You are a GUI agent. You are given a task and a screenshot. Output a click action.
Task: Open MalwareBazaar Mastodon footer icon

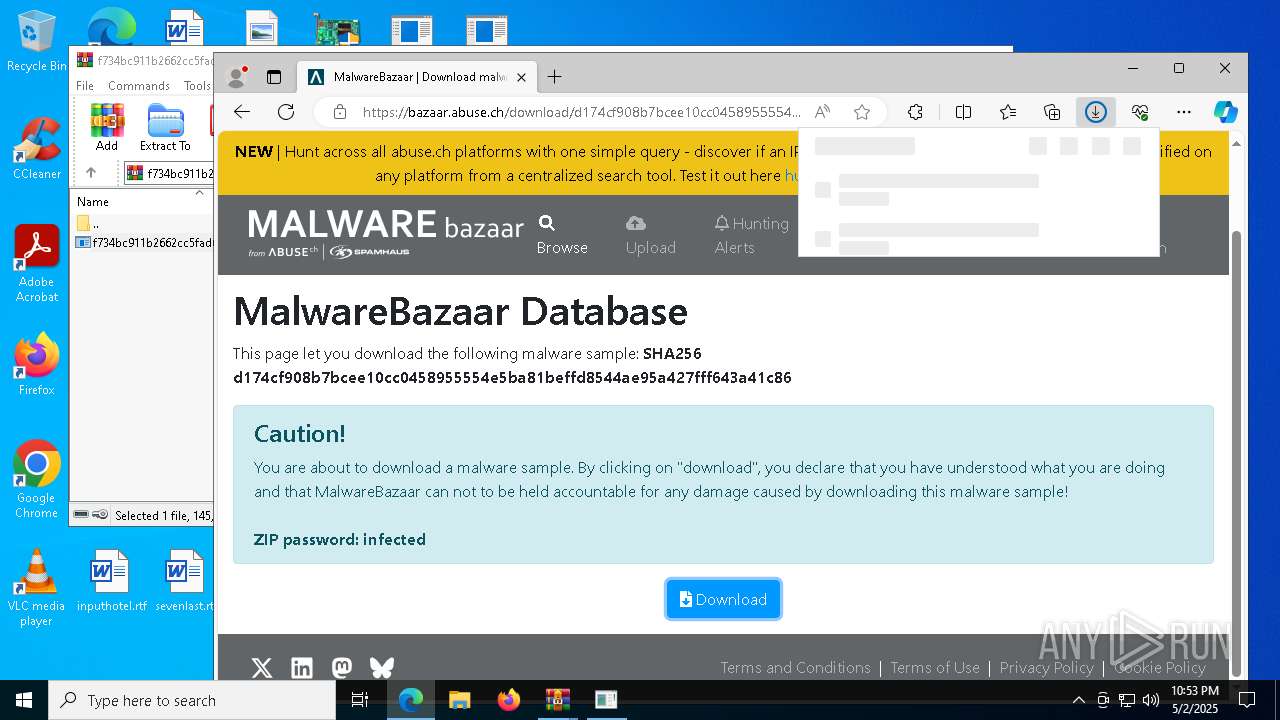pos(342,668)
